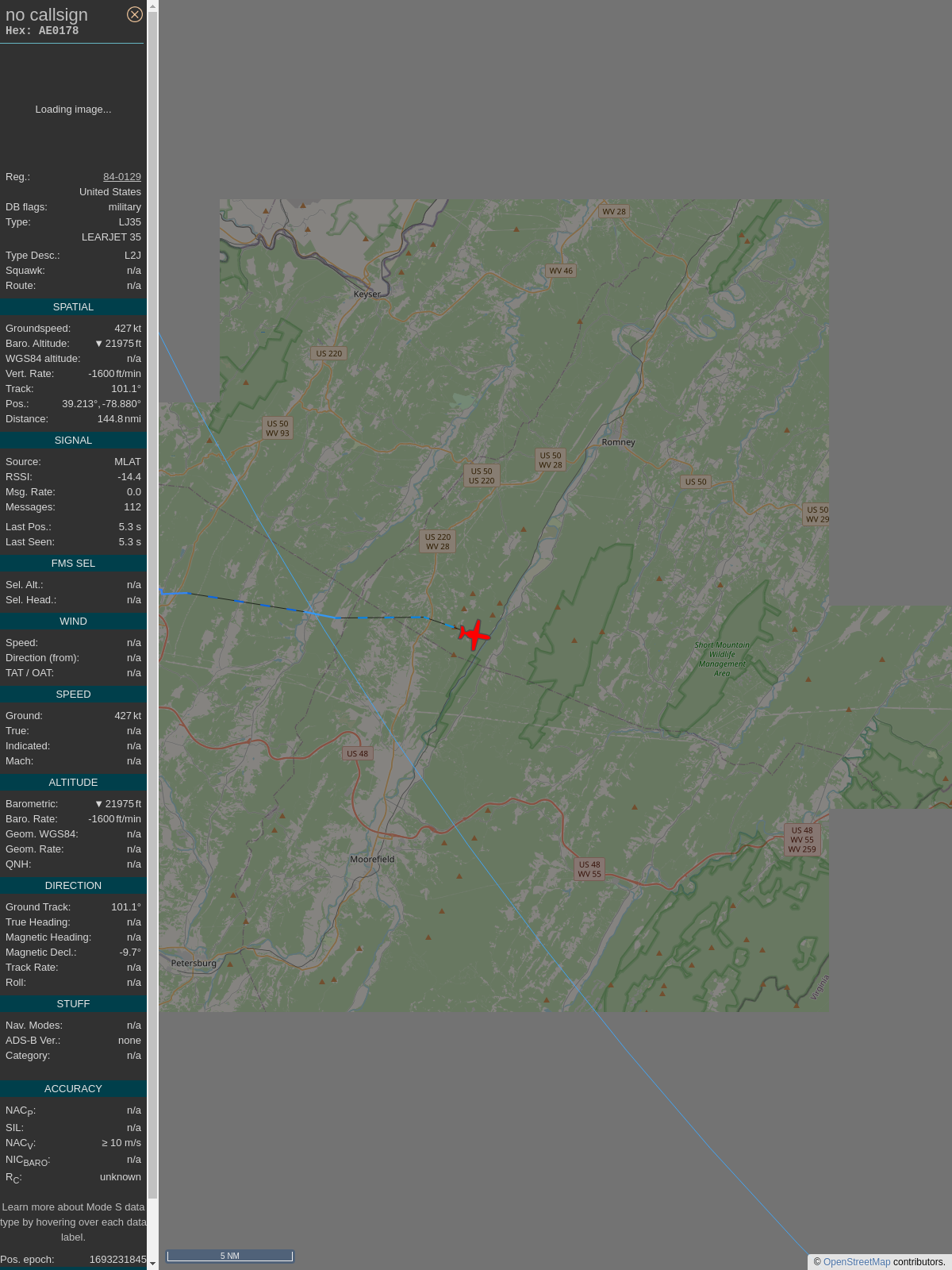Click the SPATIAL section header
This screenshot has height=1270, width=952.
click(x=73, y=307)
